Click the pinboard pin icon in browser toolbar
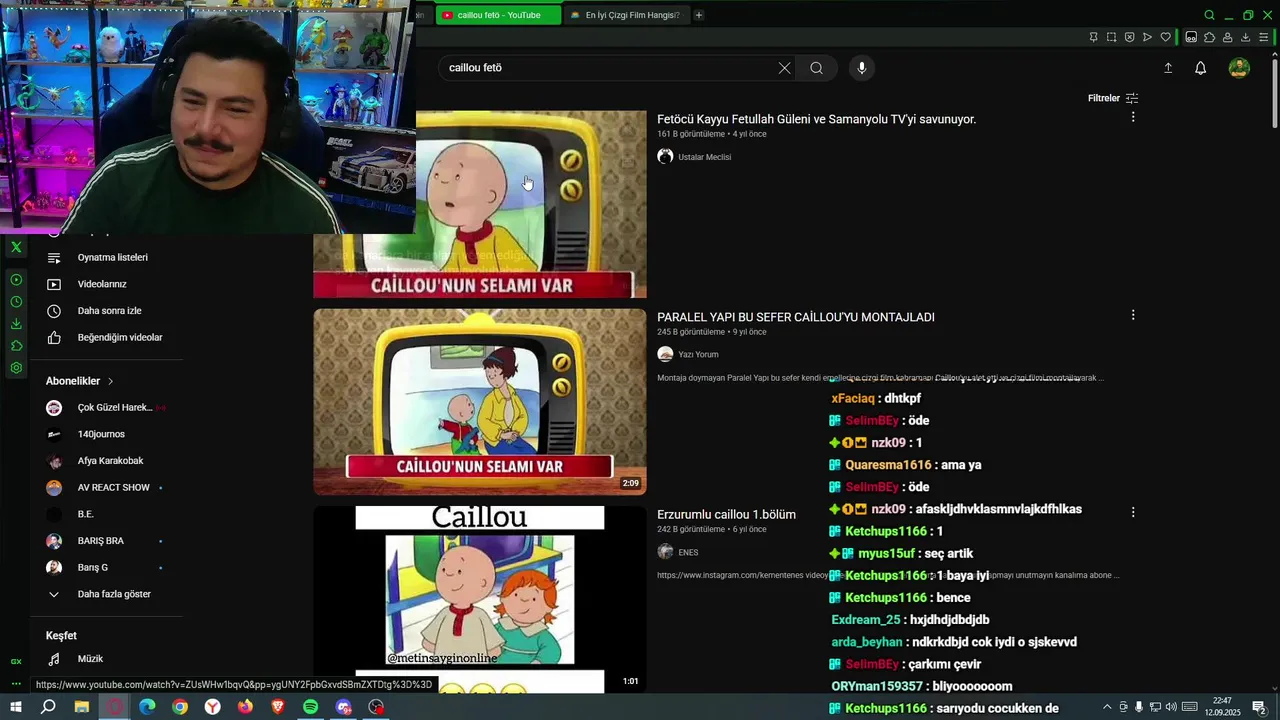Screen dimensions: 1280x720 (x=1093, y=37)
